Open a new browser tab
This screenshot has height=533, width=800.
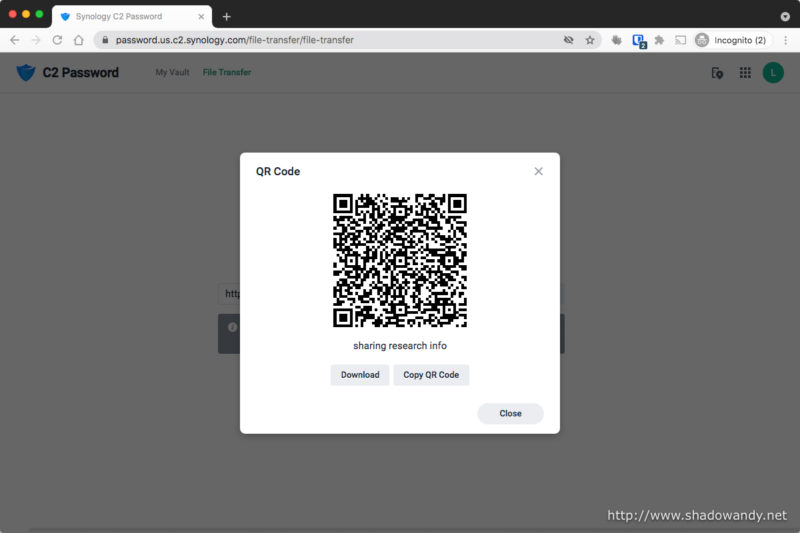tap(227, 17)
